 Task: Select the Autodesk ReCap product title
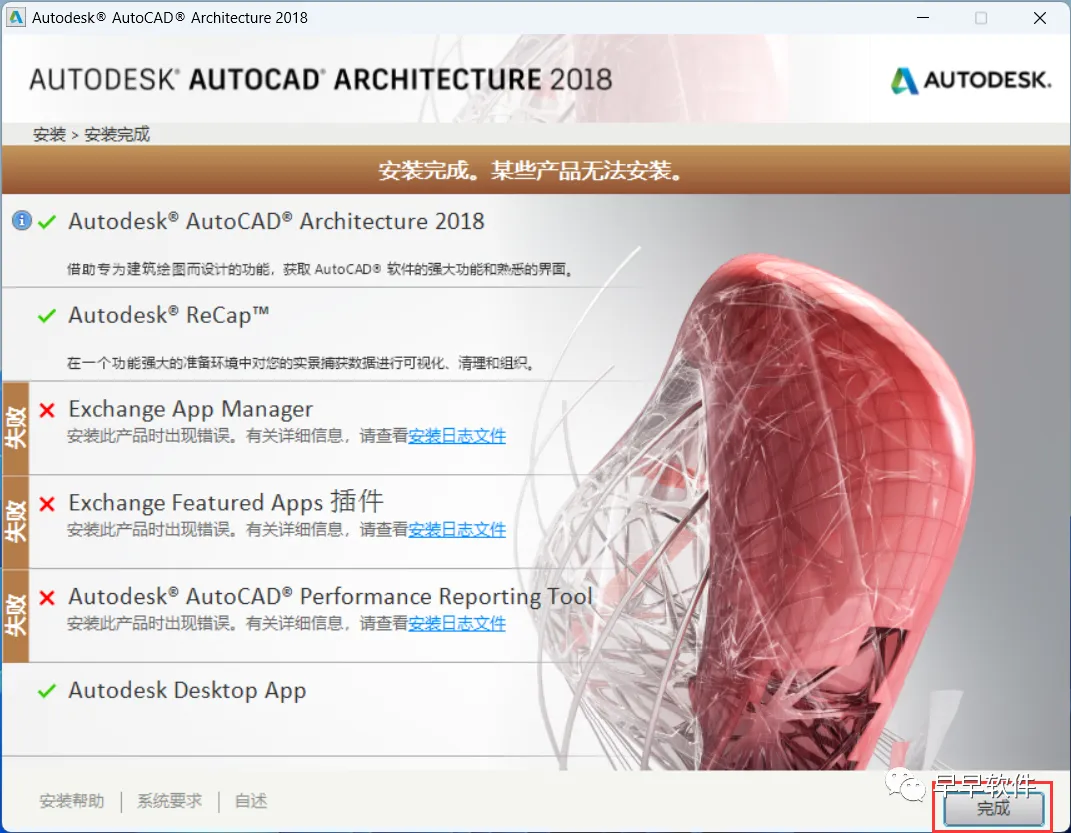[169, 315]
